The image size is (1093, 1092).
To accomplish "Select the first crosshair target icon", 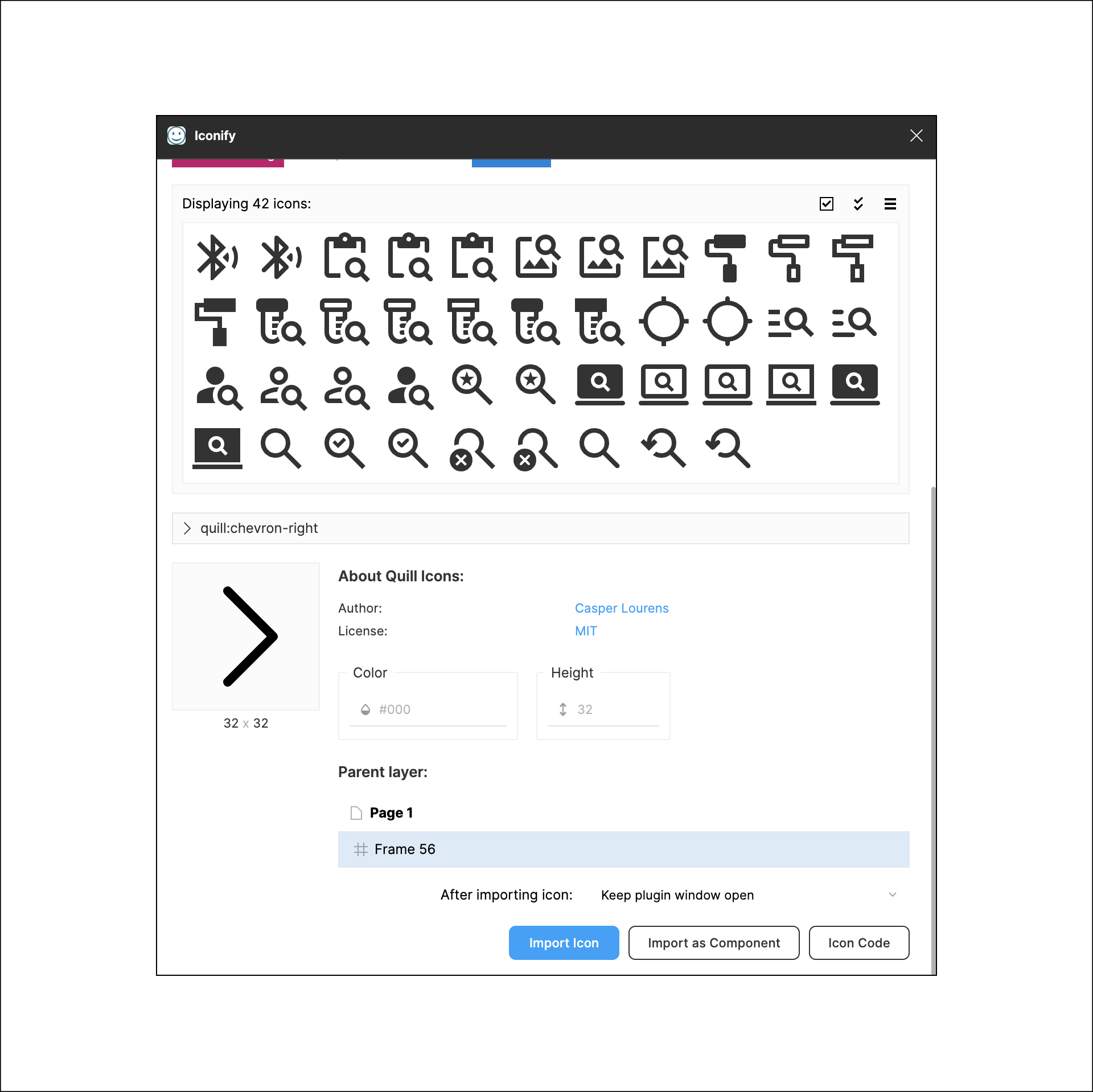I will point(663,322).
